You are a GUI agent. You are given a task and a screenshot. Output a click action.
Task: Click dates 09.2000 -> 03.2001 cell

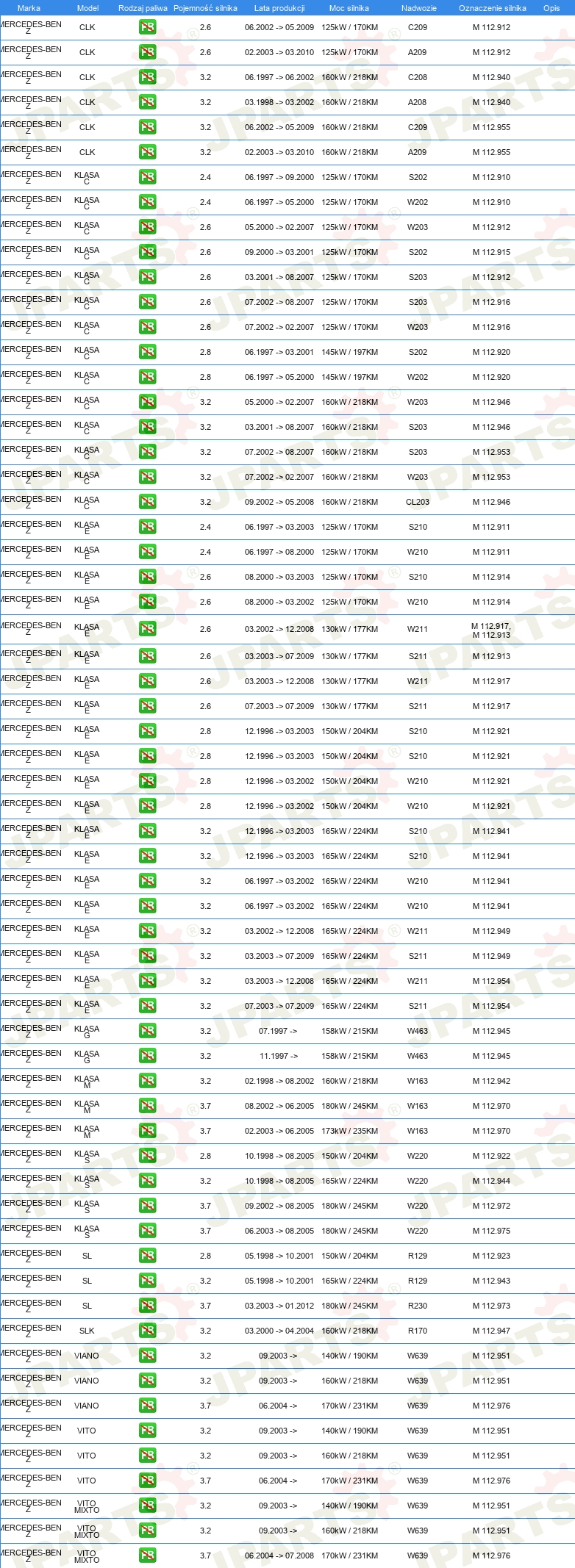tap(279, 252)
